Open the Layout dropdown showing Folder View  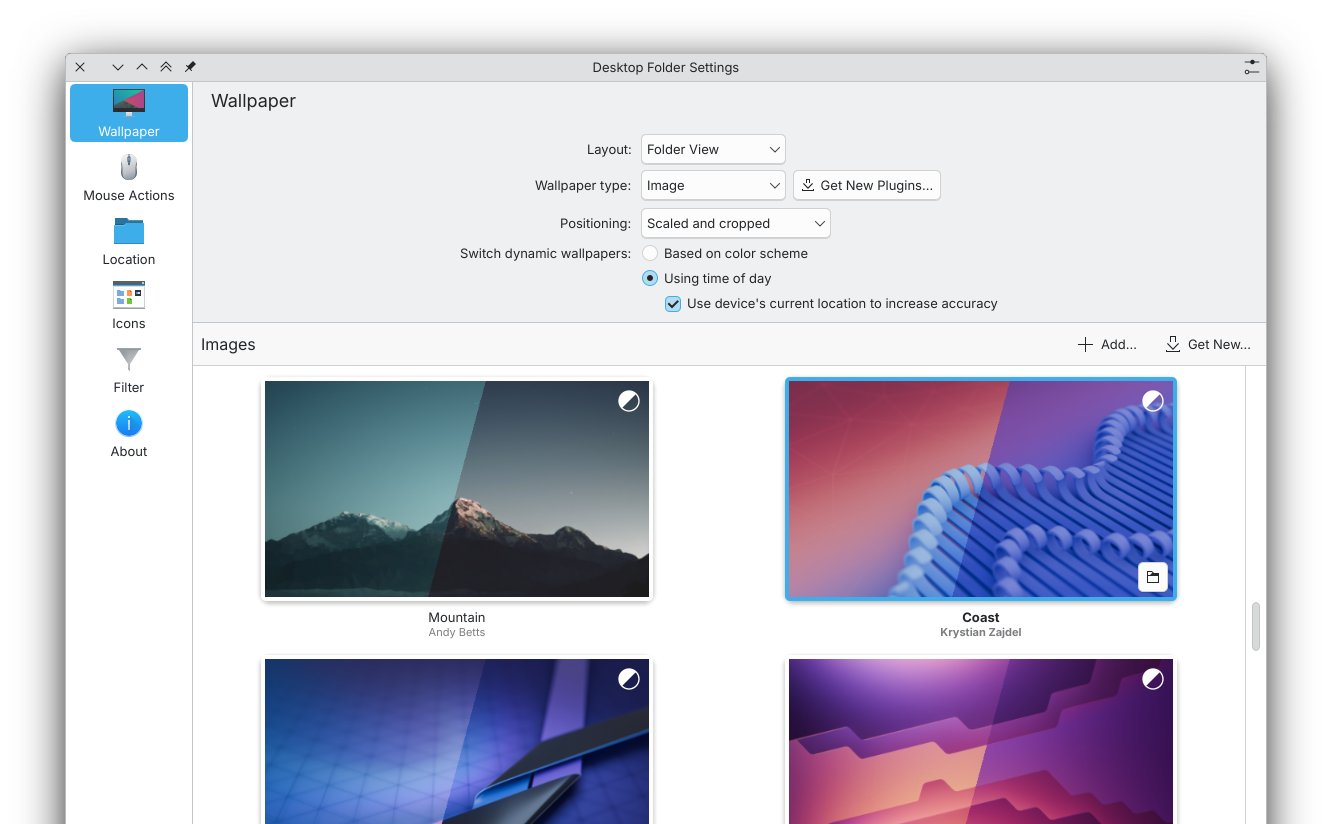coord(713,149)
